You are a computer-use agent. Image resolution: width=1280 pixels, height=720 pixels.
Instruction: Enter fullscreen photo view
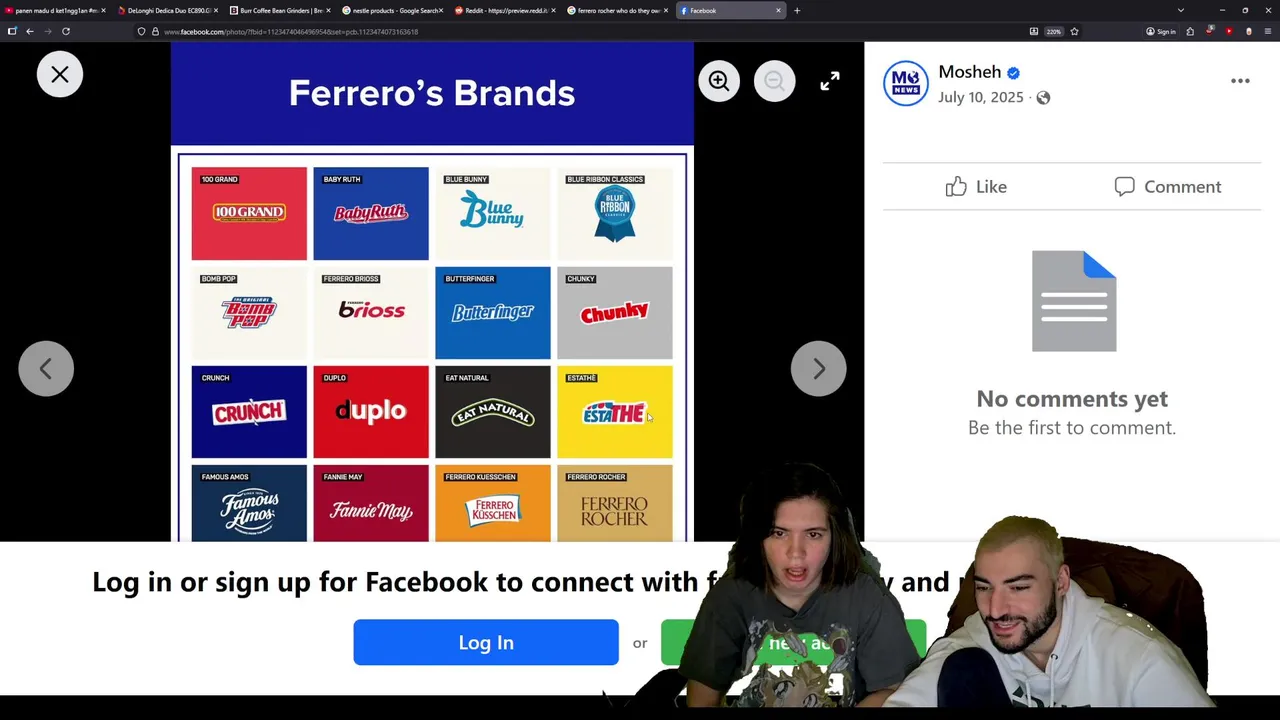pyautogui.click(x=830, y=81)
